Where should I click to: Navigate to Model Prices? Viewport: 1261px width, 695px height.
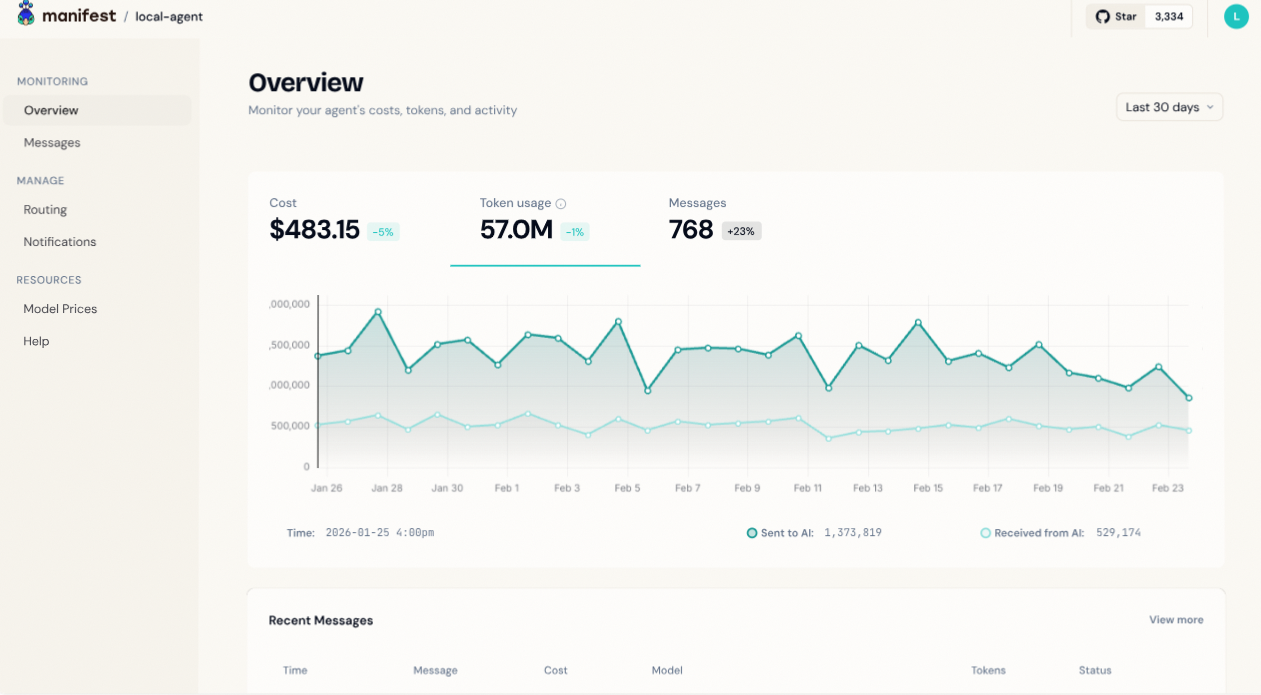(60, 309)
